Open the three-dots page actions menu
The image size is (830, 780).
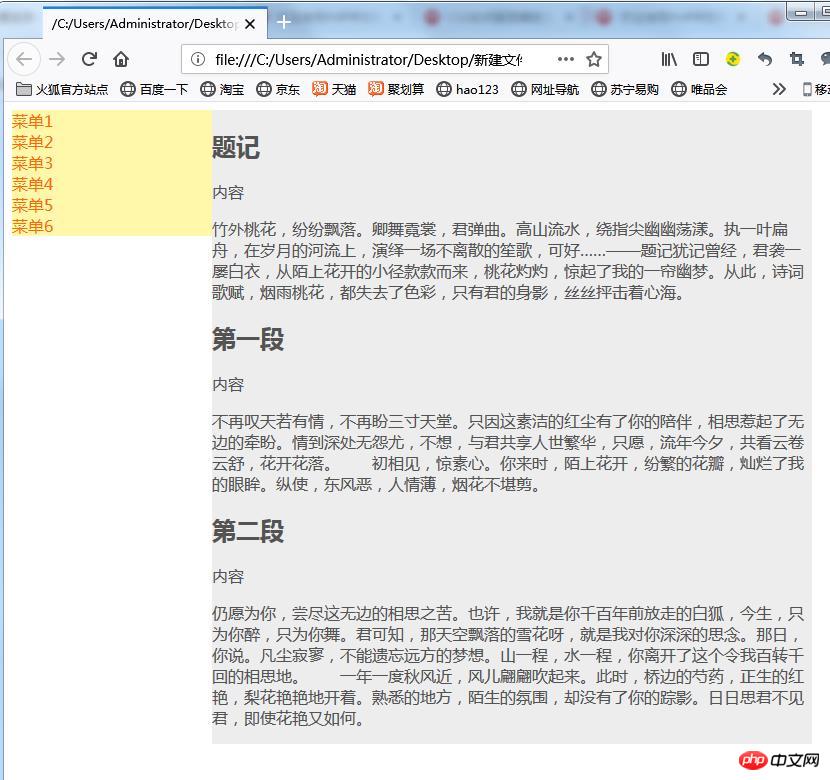(566, 59)
